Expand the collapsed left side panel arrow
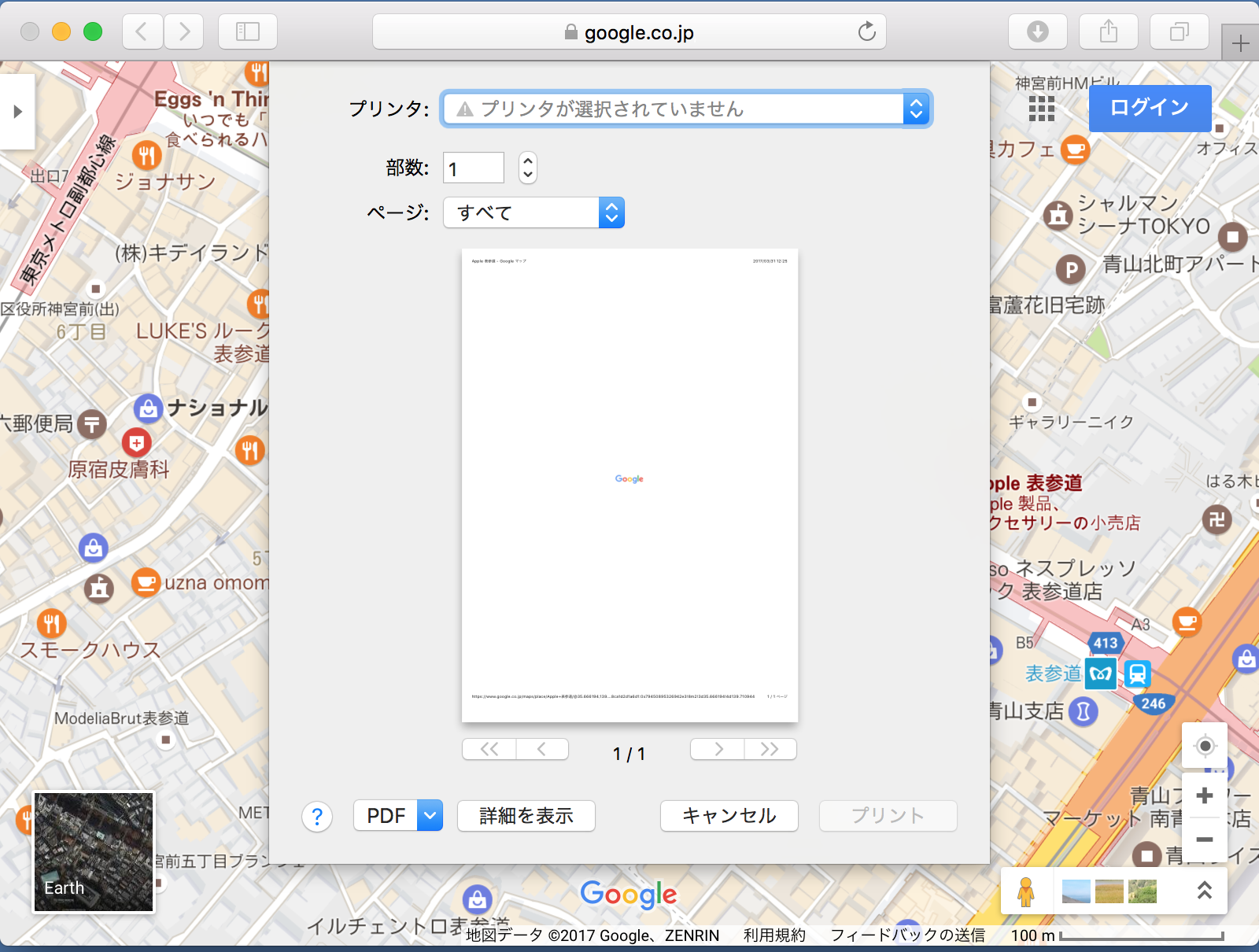 point(17,112)
